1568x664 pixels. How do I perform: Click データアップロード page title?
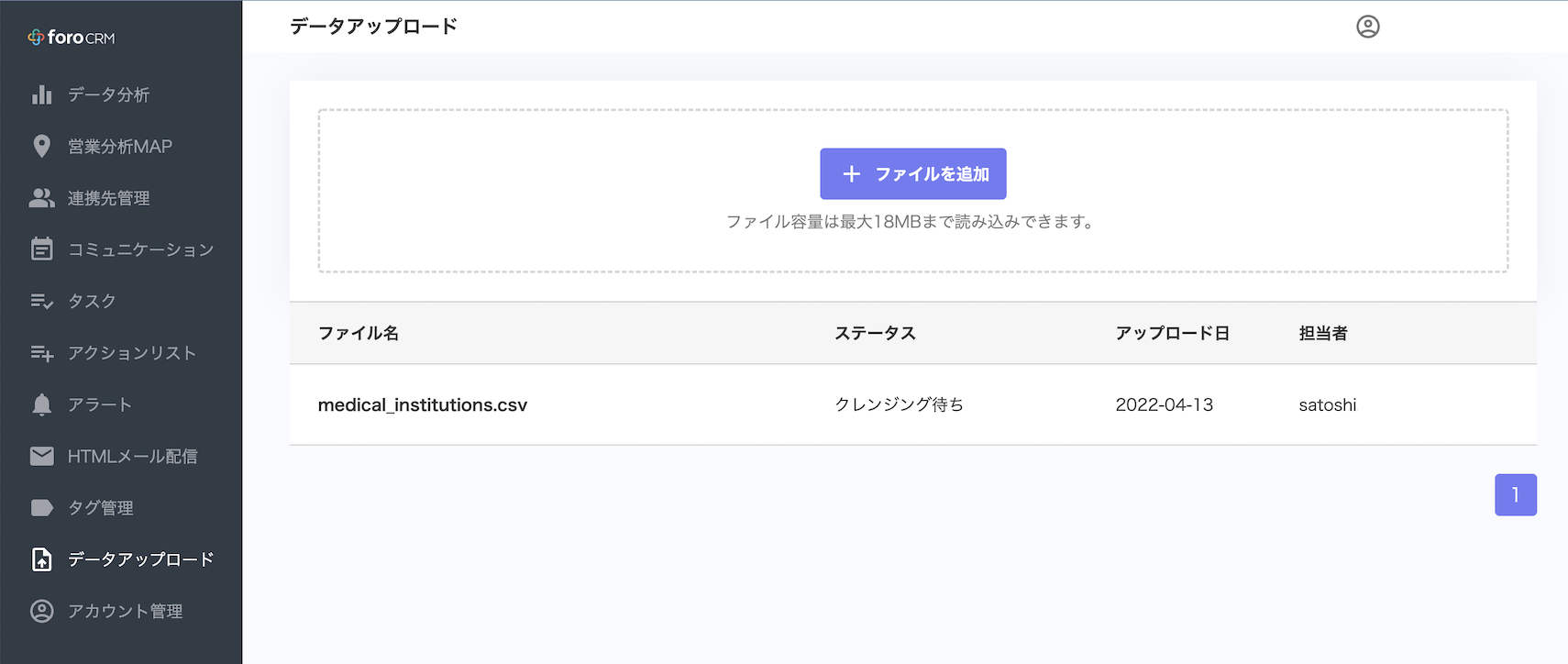(374, 27)
